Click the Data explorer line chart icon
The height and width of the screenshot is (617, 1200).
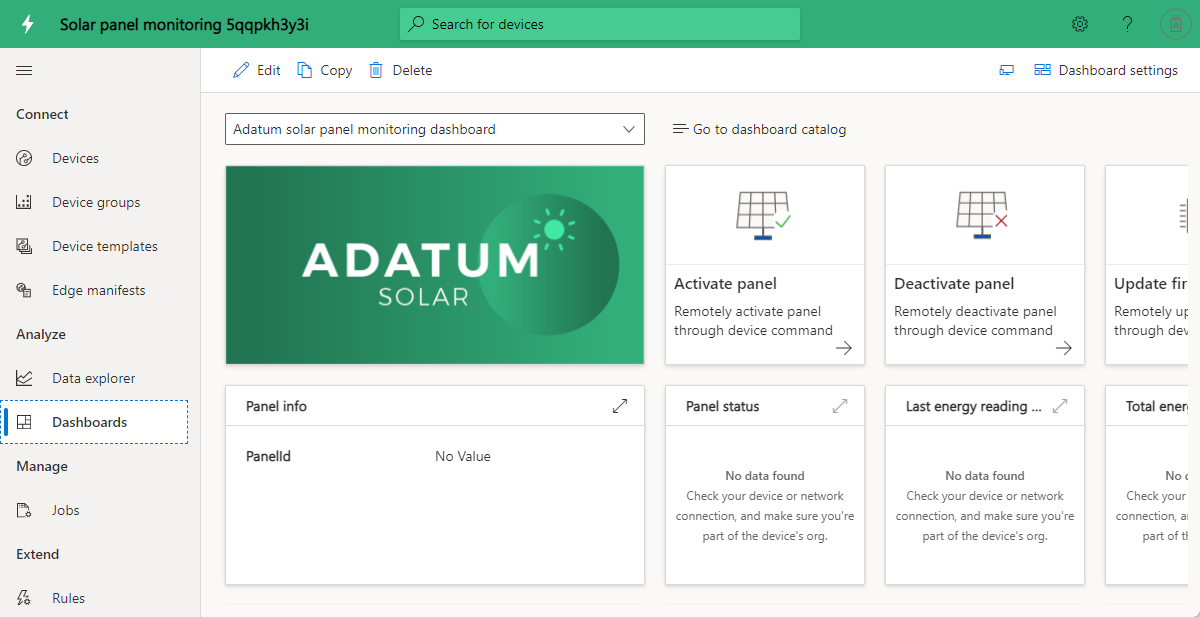(x=24, y=378)
